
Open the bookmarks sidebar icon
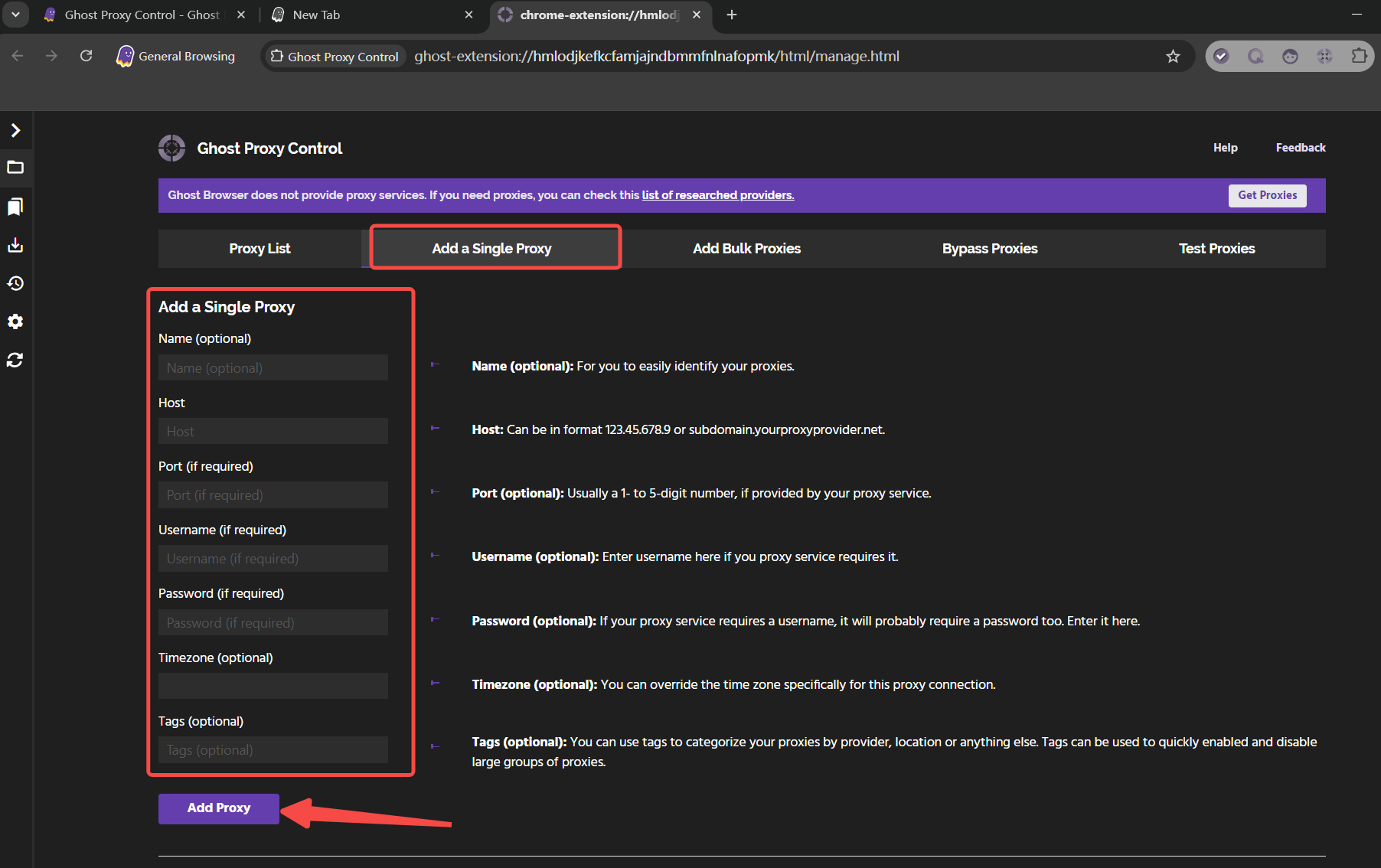15,207
